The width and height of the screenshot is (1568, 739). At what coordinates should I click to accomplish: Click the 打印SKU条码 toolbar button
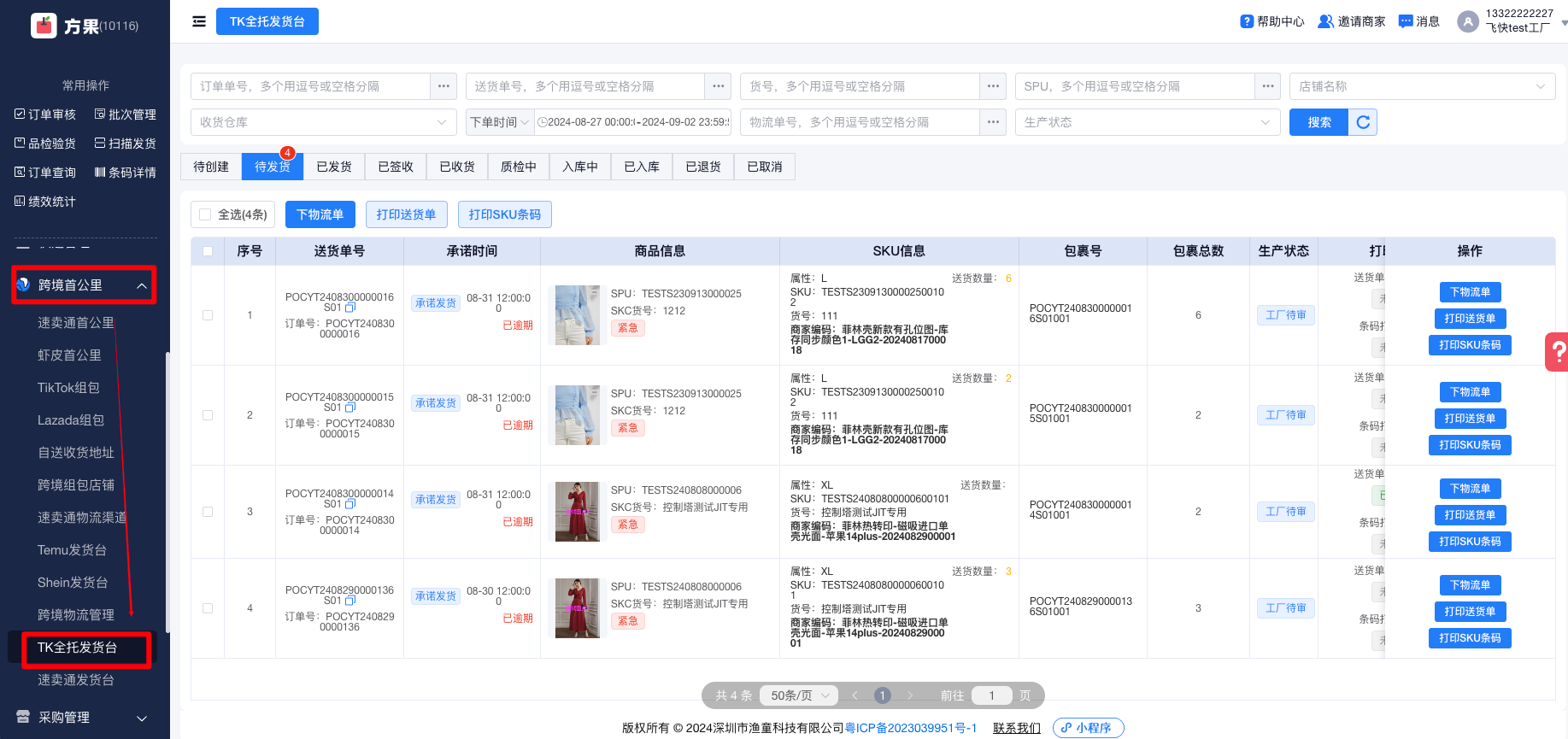(504, 214)
